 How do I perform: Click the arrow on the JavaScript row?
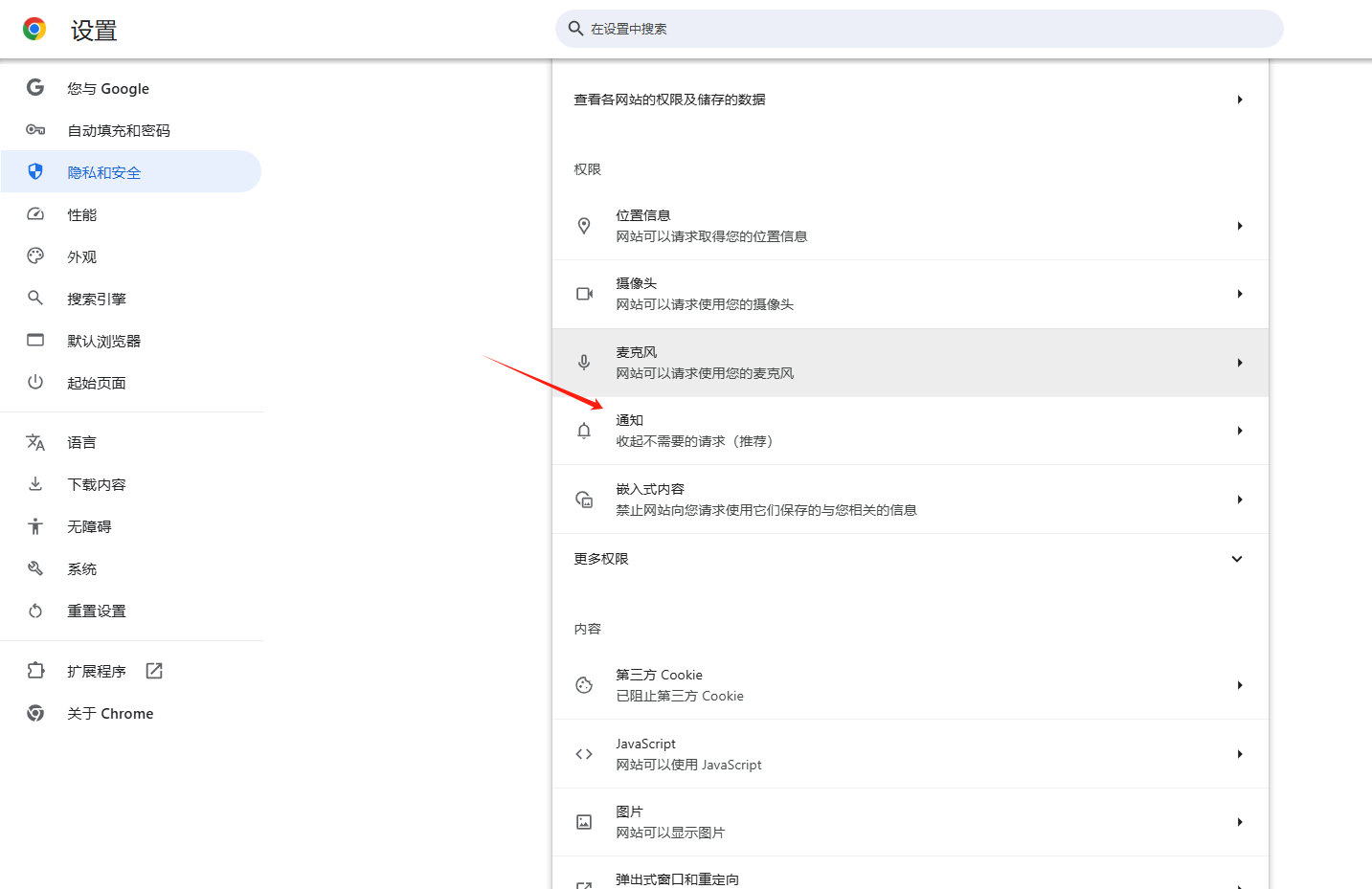[x=1240, y=754]
